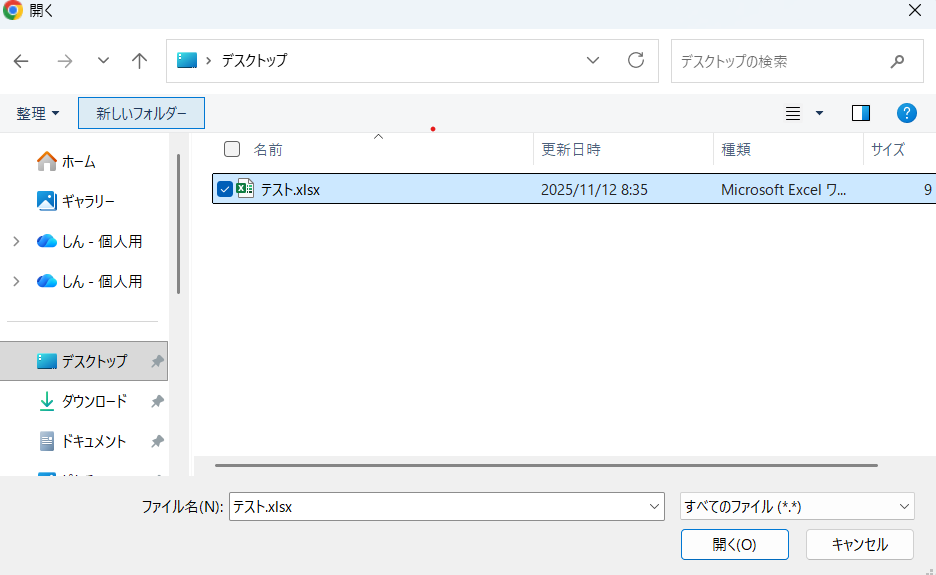Expand the recent locations chevron
This screenshot has width=936, height=575.
(103, 61)
